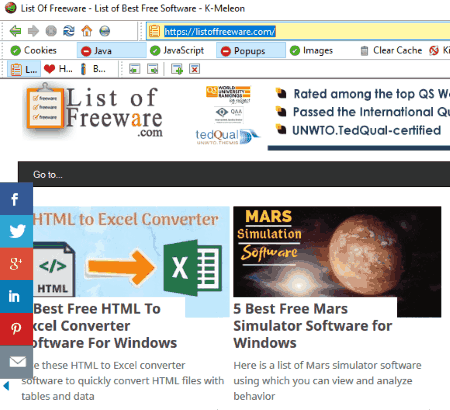This screenshot has height=410, width=450.
Task: Click the HTML to Excel converter description text
Action: tap(123, 381)
